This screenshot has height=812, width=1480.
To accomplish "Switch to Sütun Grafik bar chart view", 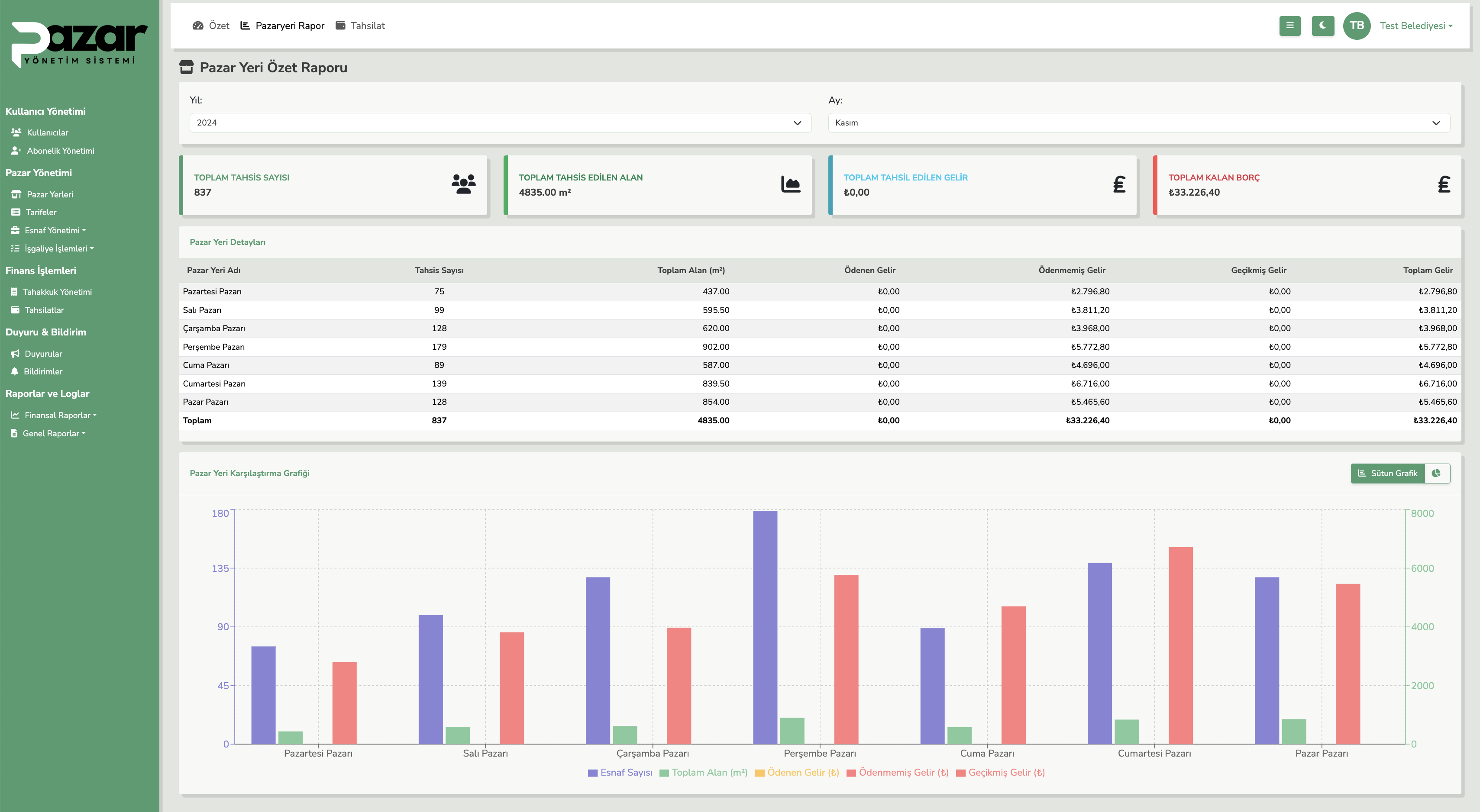I will pos(1387,474).
